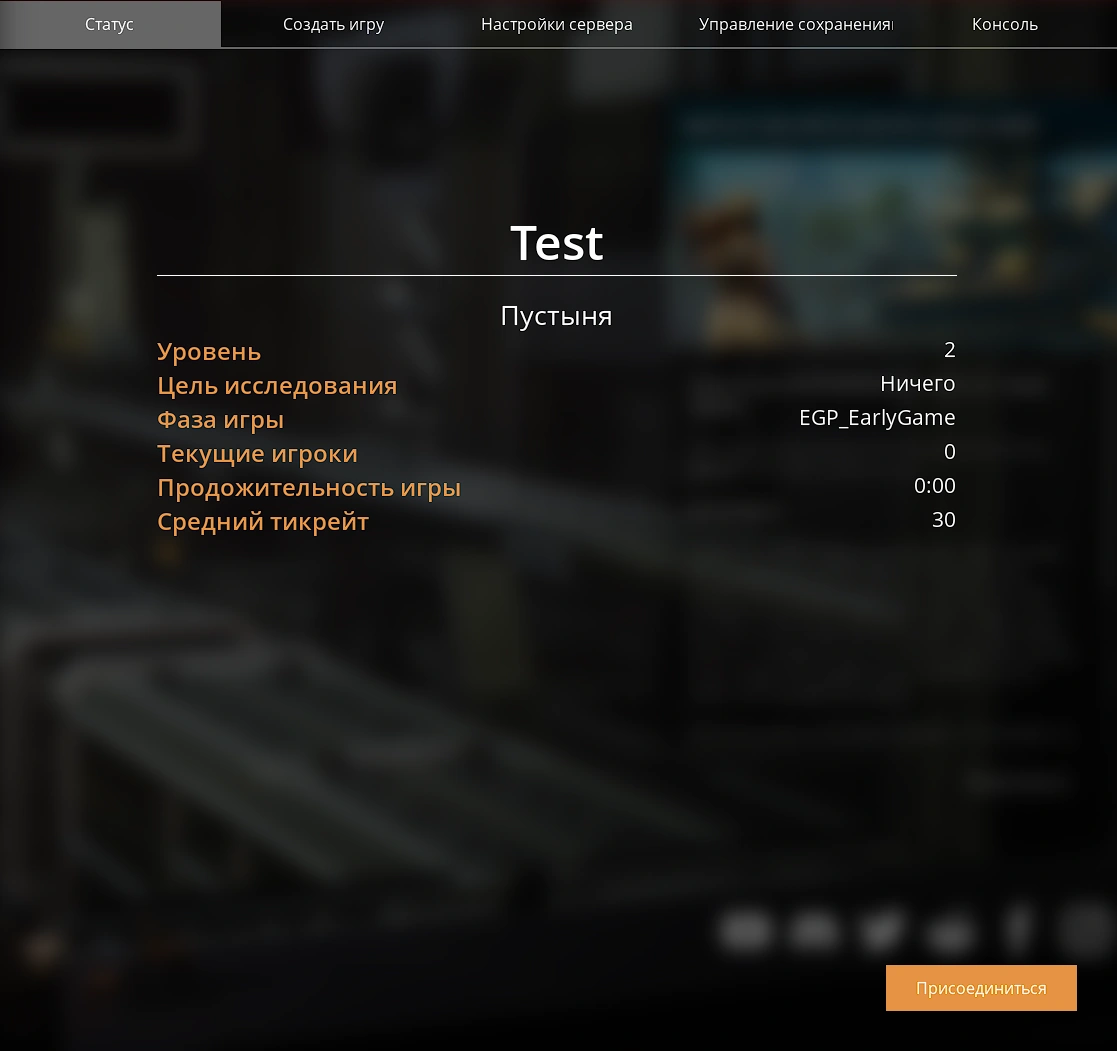Click the Цель исследования label

coord(277,386)
